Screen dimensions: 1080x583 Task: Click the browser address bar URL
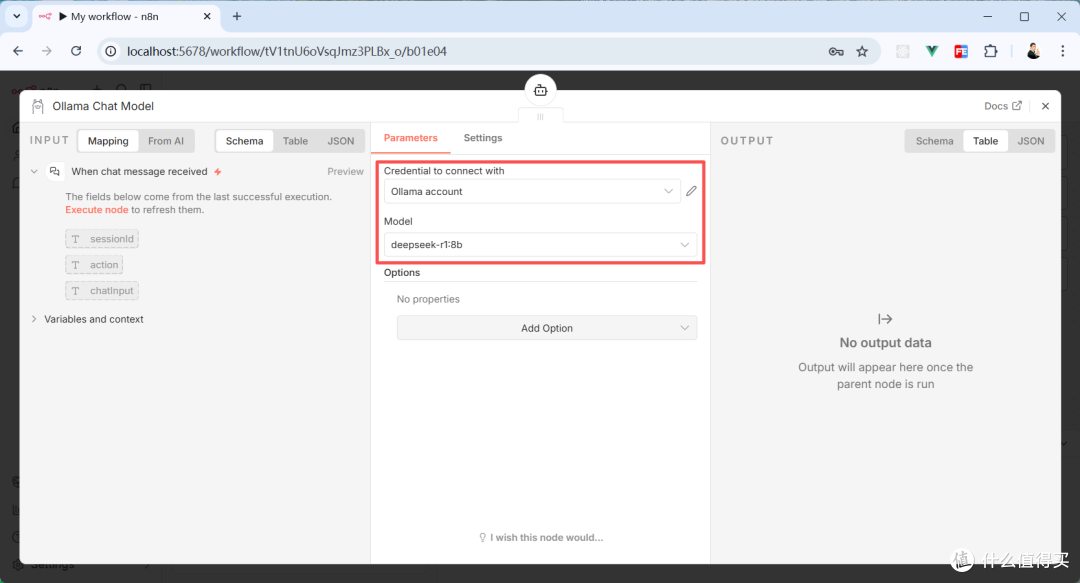(x=287, y=52)
